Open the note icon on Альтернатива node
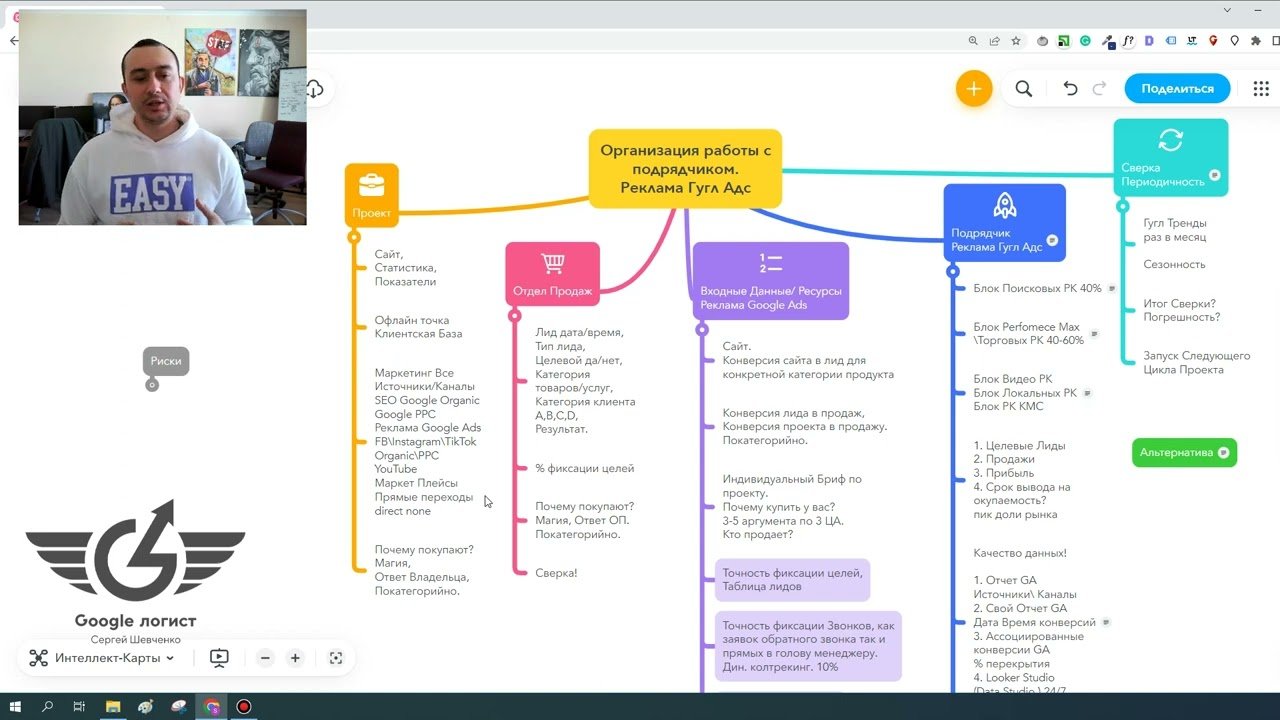The image size is (1280, 720). click(1223, 453)
